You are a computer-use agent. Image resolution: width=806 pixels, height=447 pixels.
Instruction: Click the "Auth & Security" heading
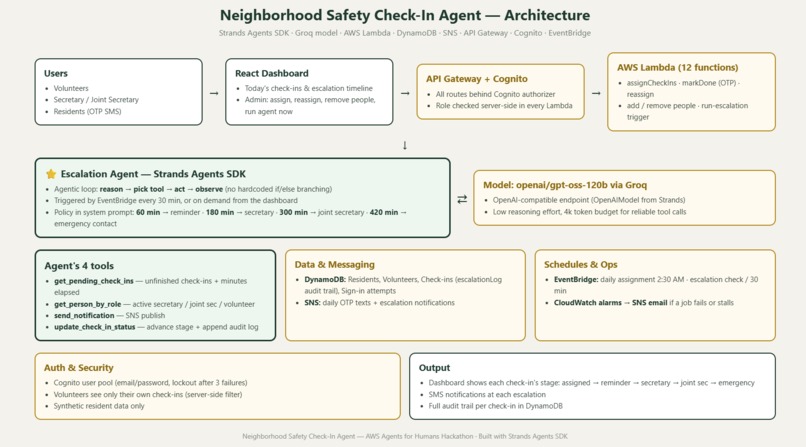(x=79, y=368)
